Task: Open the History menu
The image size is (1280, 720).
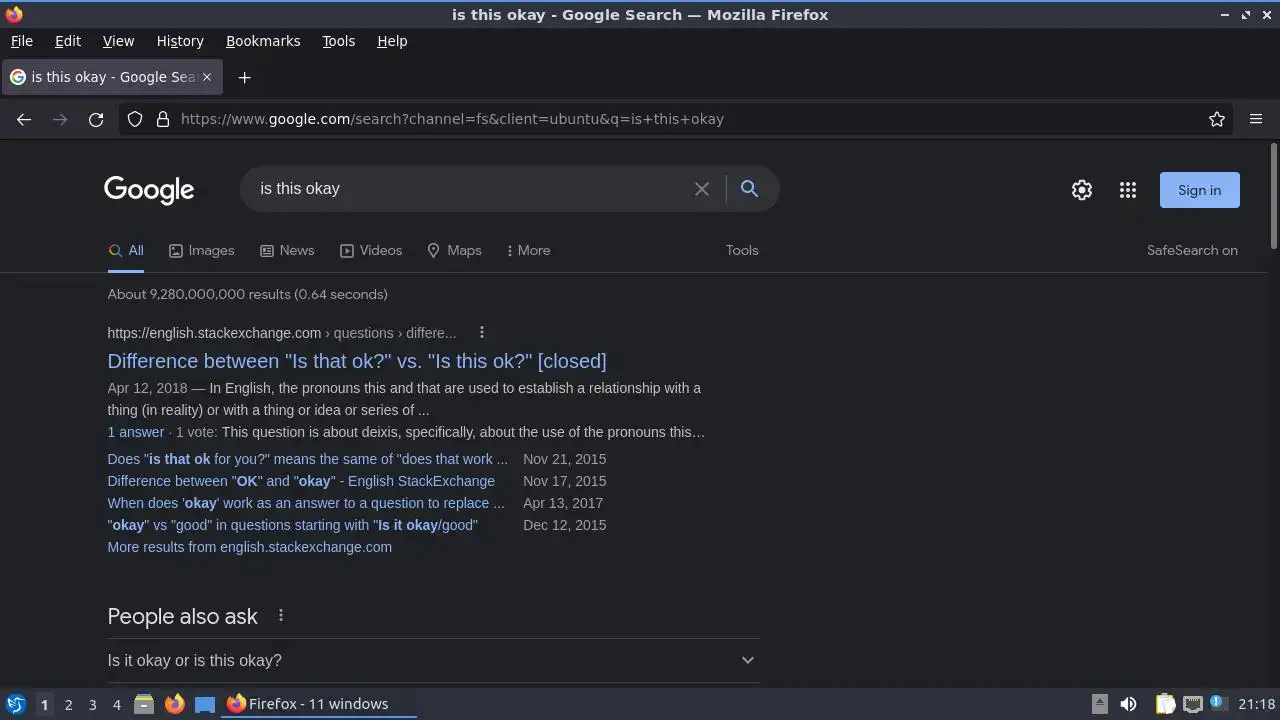Action: (x=180, y=41)
